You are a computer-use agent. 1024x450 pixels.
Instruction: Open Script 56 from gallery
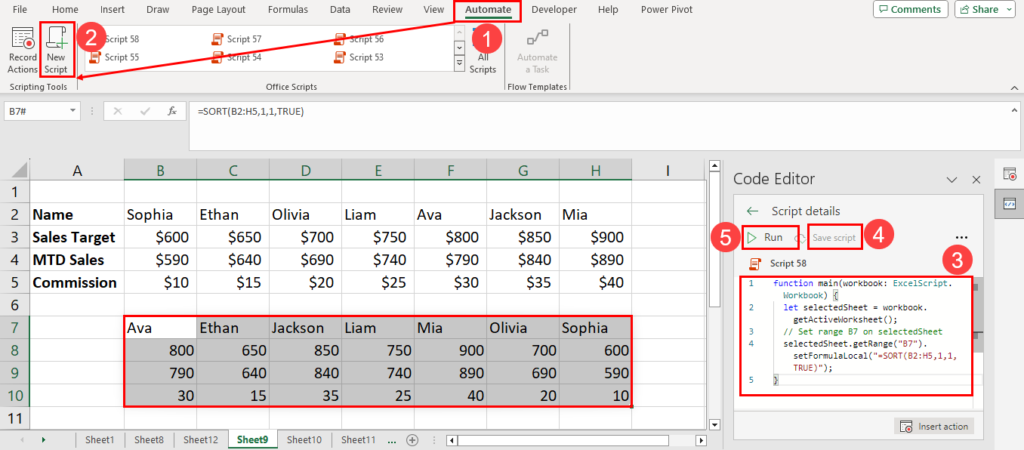pyautogui.click(x=359, y=39)
